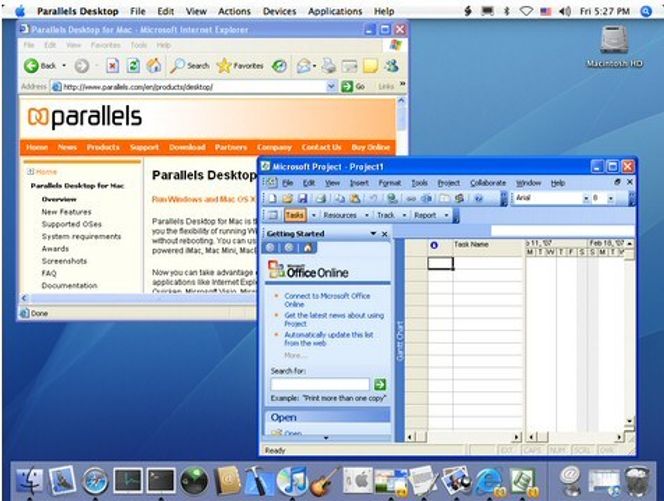This screenshot has width=664, height=501.
Task: Click the Task Name column header
Action: 488,248
